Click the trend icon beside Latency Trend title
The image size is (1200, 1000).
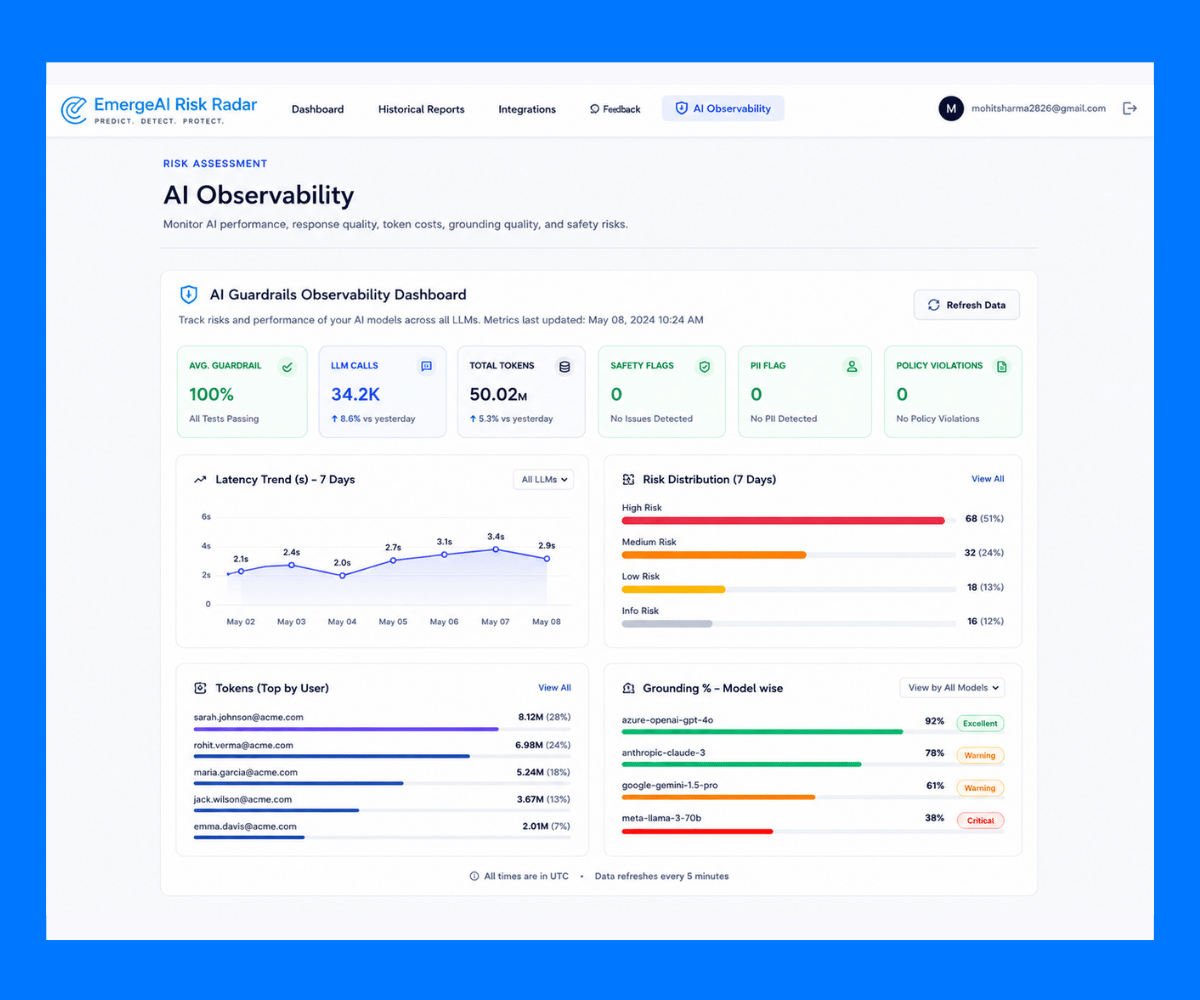click(x=200, y=480)
